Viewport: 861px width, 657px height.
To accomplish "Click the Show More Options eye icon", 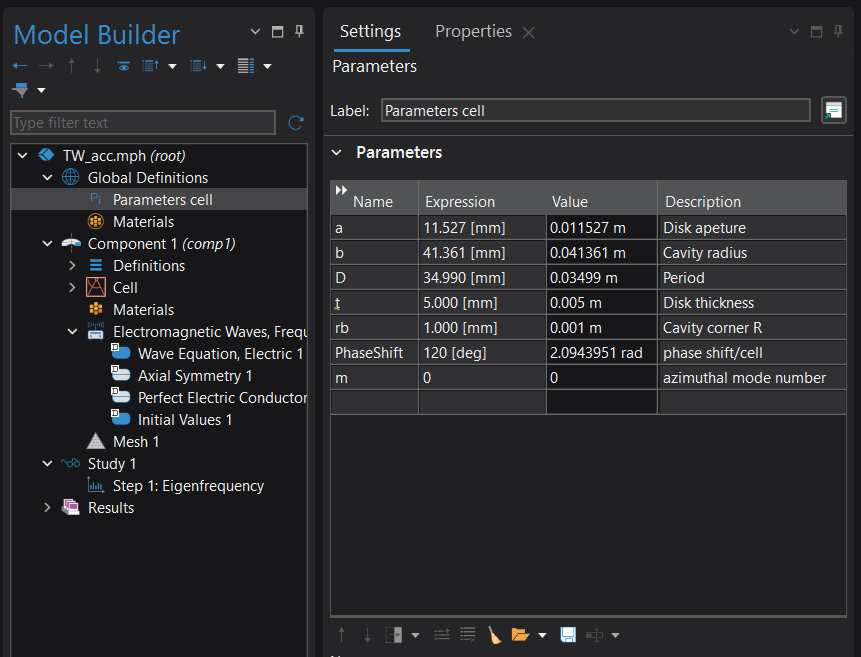I will [123, 66].
